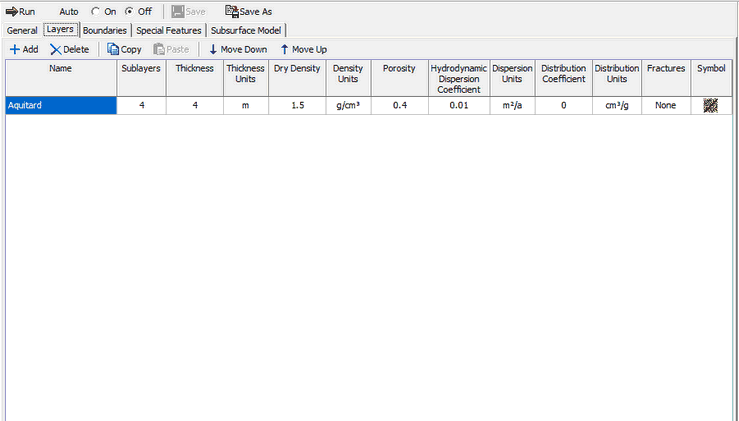Image resolution: width=739 pixels, height=421 pixels.
Task: Open the Density Units cell g/cm³
Action: [347, 105]
